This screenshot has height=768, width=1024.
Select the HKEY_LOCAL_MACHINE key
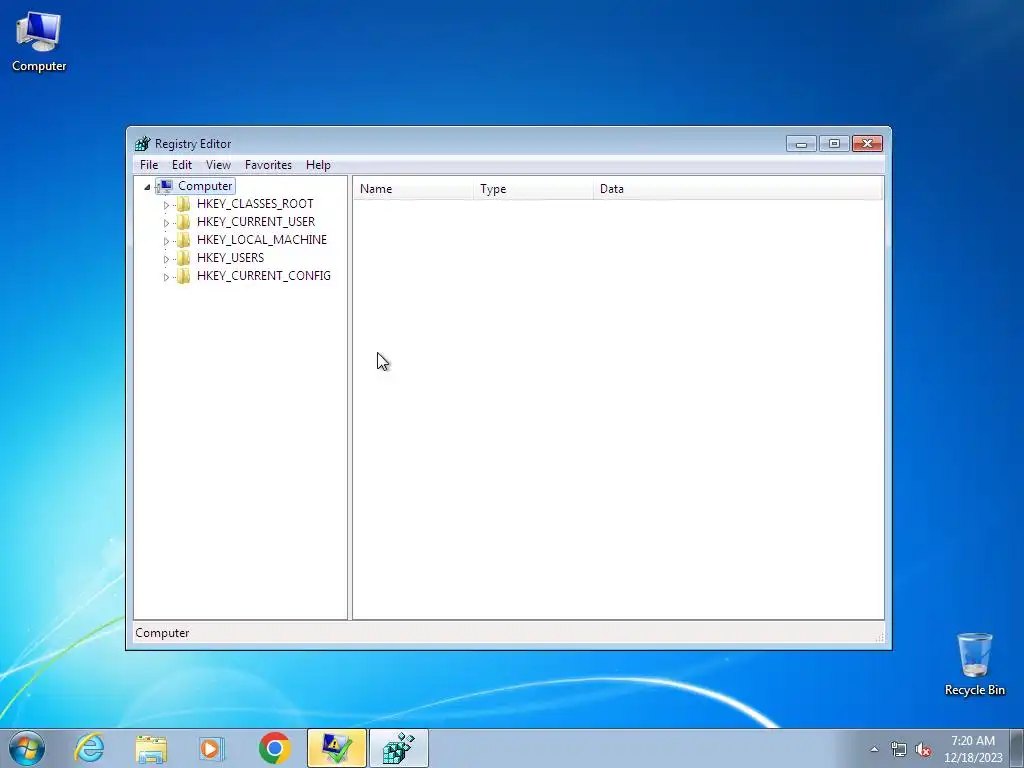(261, 240)
